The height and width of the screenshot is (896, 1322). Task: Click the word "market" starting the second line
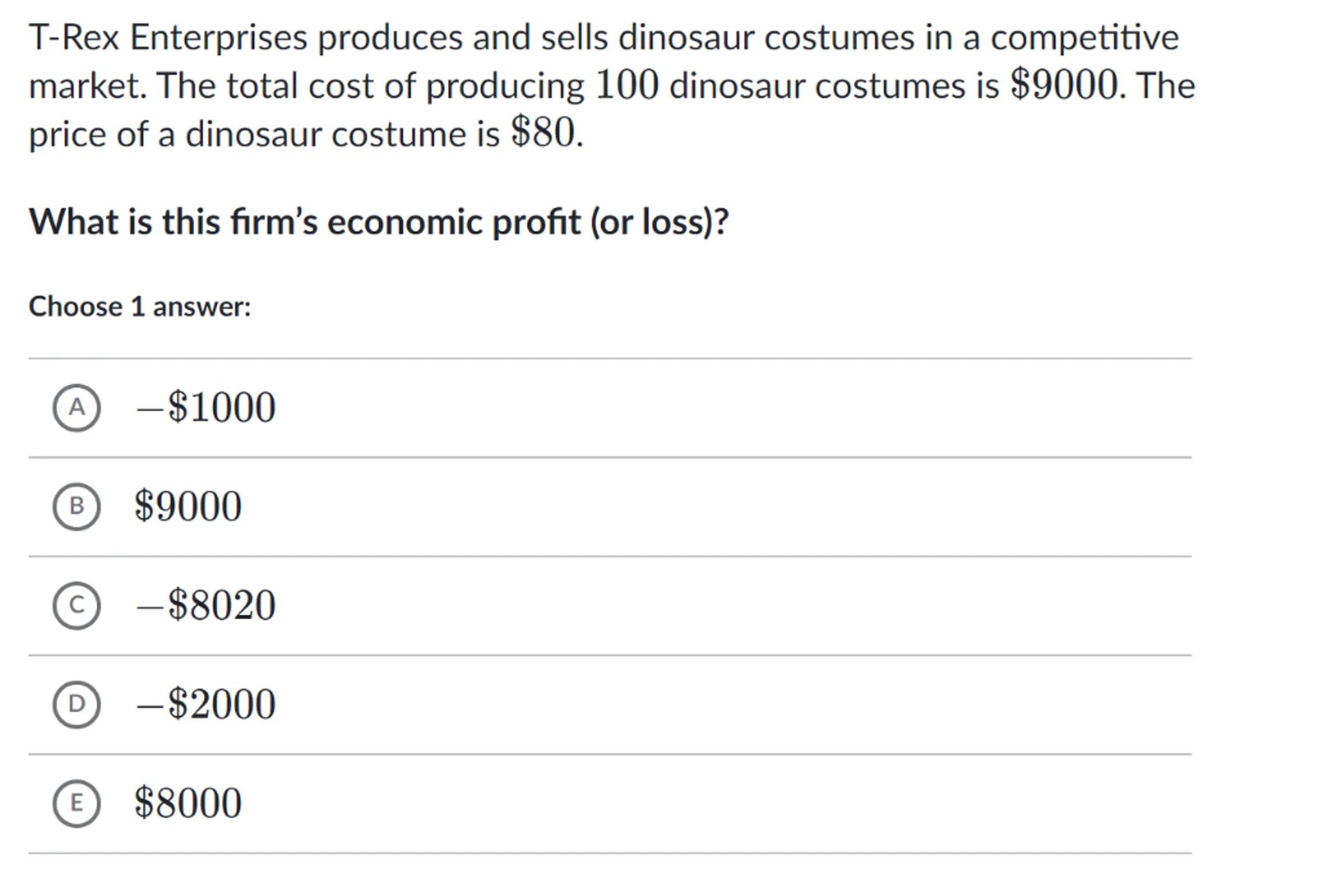pyautogui.click(x=85, y=85)
